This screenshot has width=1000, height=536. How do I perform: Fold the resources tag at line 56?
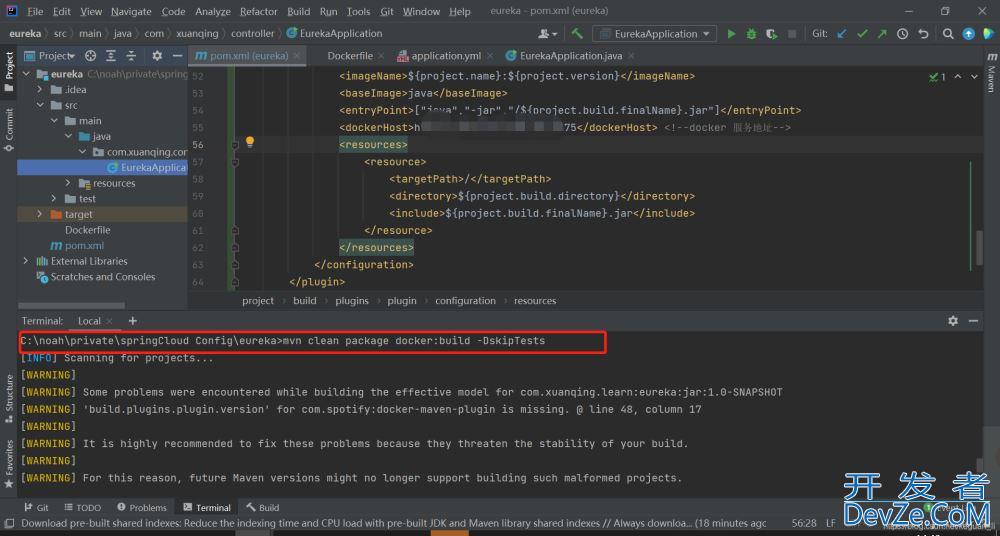pyautogui.click(x=235, y=145)
